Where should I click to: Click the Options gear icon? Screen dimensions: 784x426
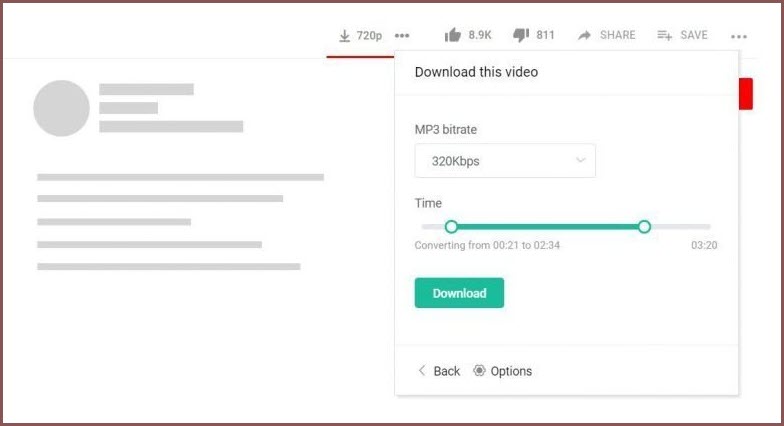[x=479, y=371]
